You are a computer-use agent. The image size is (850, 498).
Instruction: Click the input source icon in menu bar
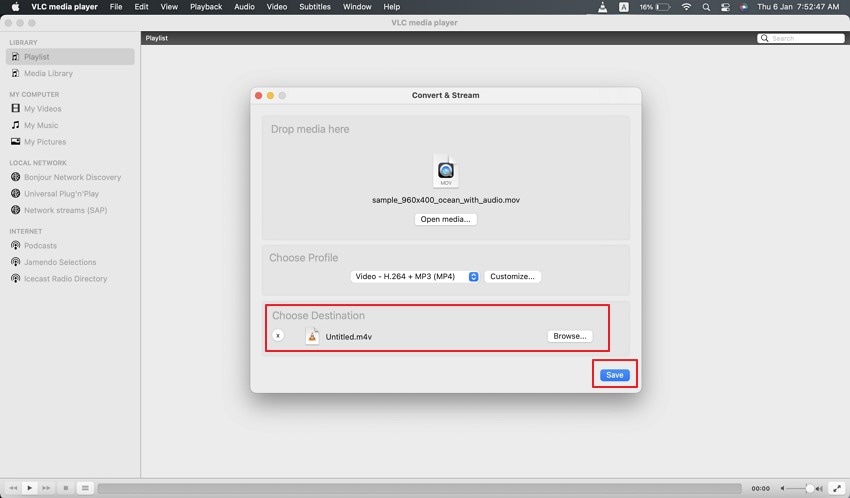624,7
